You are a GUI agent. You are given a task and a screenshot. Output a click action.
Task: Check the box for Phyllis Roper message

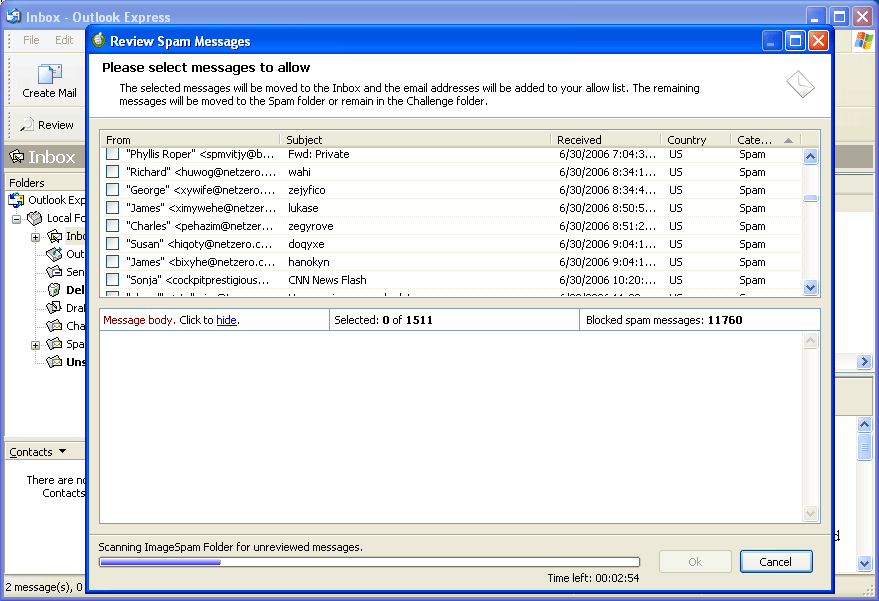[x=112, y=155]
